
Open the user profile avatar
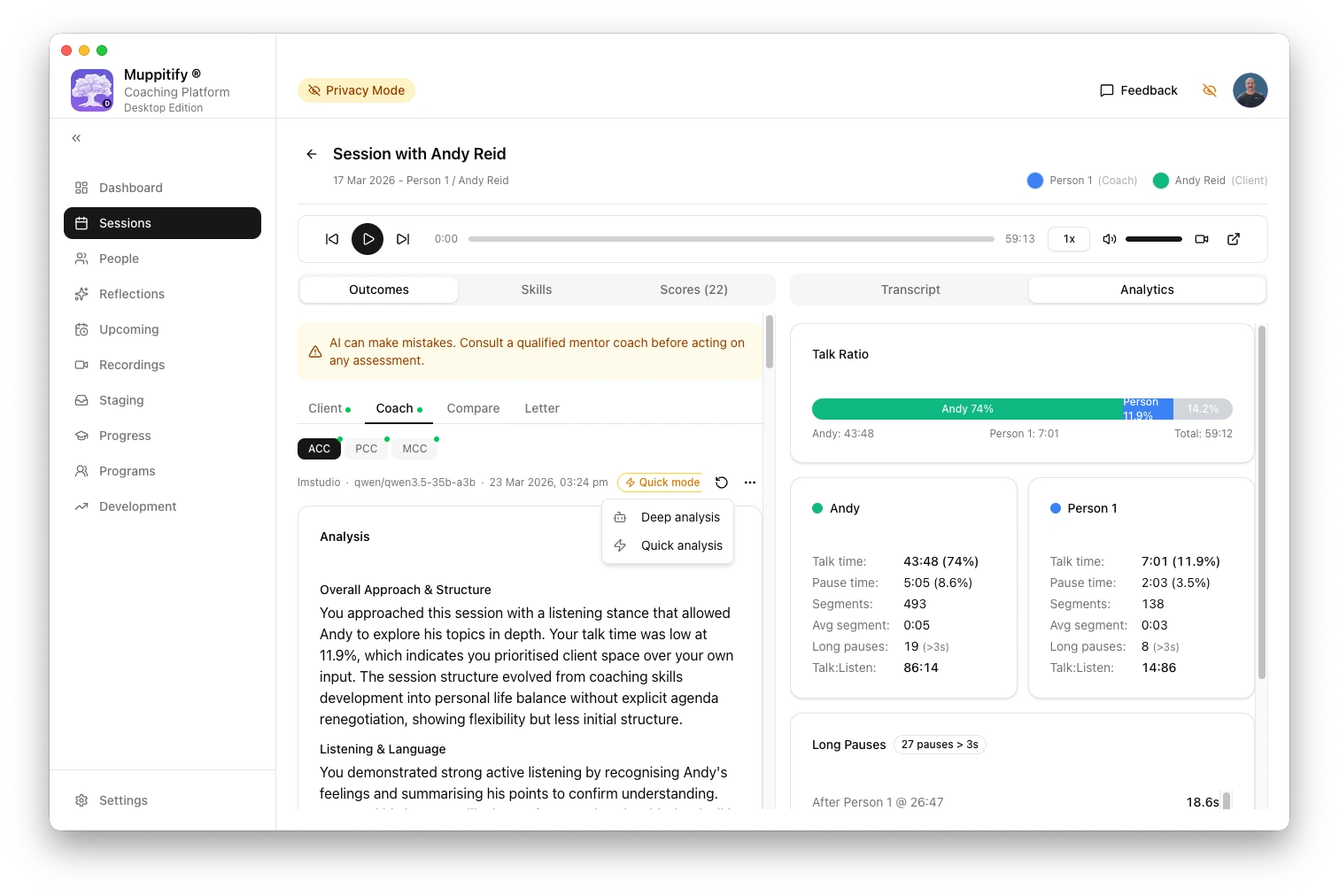click(x=1250, y=90)
